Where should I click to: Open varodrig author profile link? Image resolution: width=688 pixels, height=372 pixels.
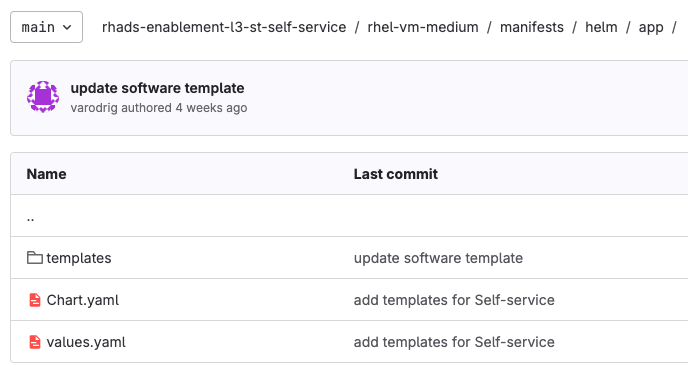pyautogui.click(x=95, y=108)
